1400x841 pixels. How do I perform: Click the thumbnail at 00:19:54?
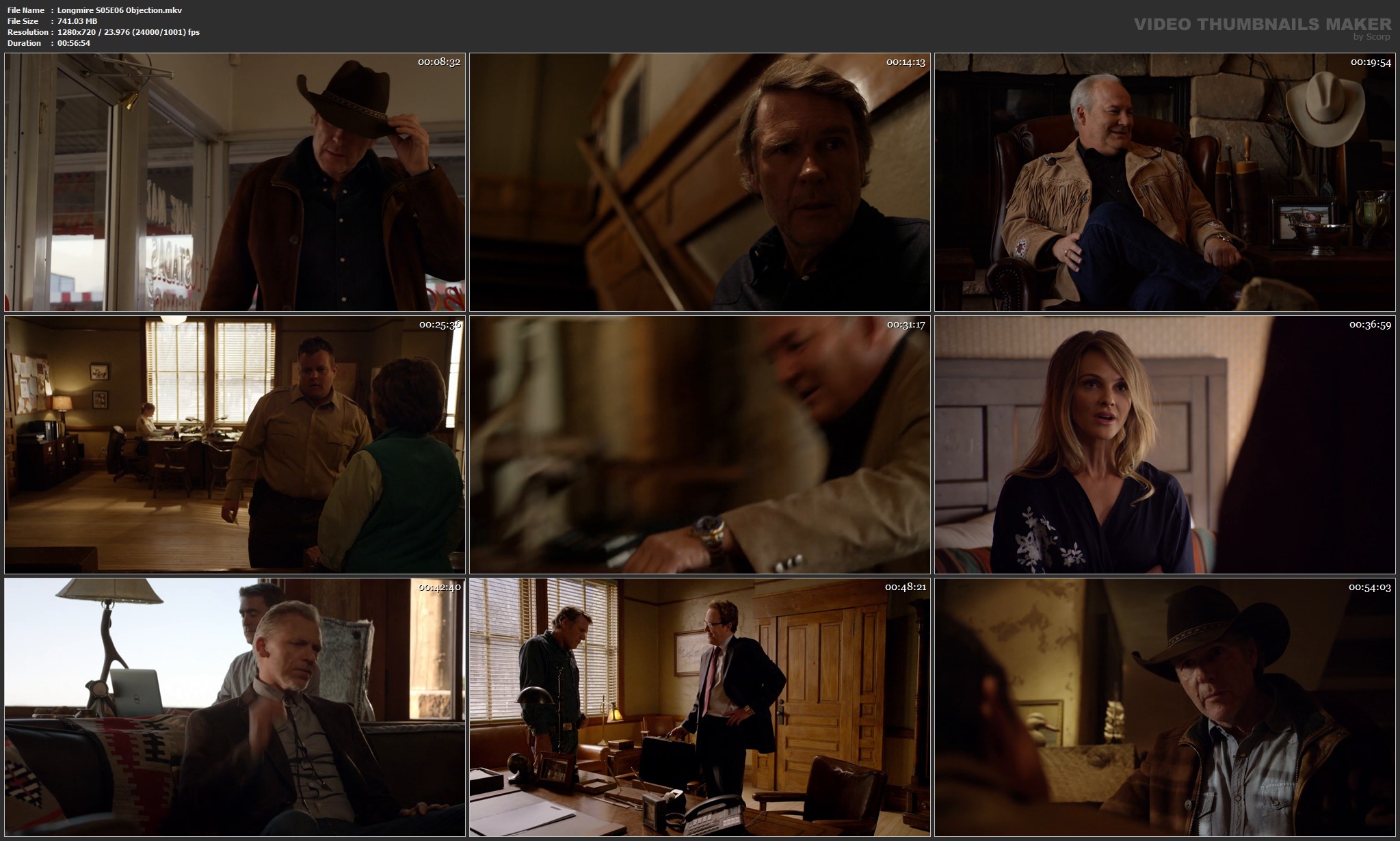click(1165, 182)
